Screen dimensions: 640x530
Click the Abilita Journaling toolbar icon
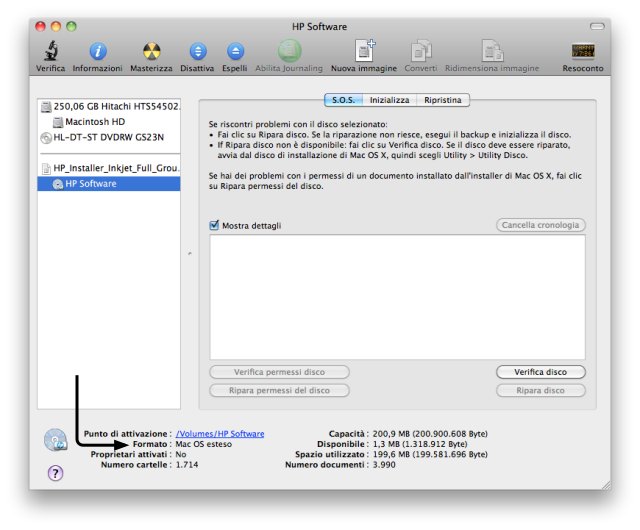coord(289,51)
